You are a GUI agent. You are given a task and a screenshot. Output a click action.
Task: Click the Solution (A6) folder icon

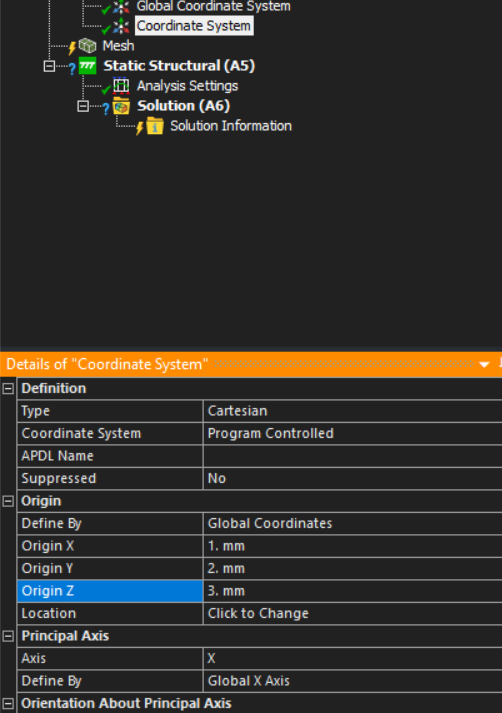(x=121, y=106)
